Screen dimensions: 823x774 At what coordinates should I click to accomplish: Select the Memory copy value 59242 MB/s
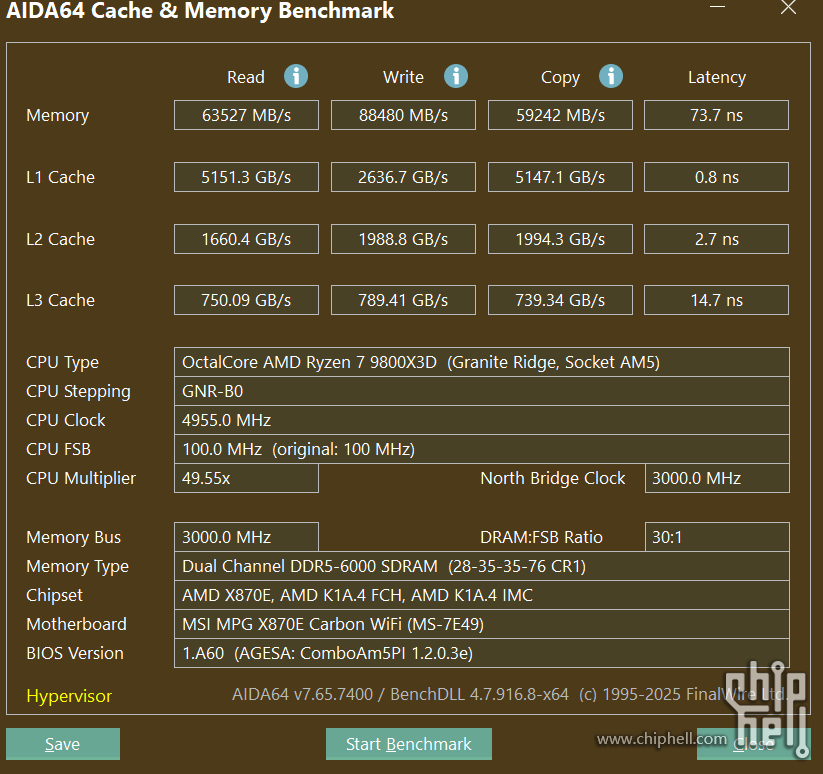pos(560,115)
